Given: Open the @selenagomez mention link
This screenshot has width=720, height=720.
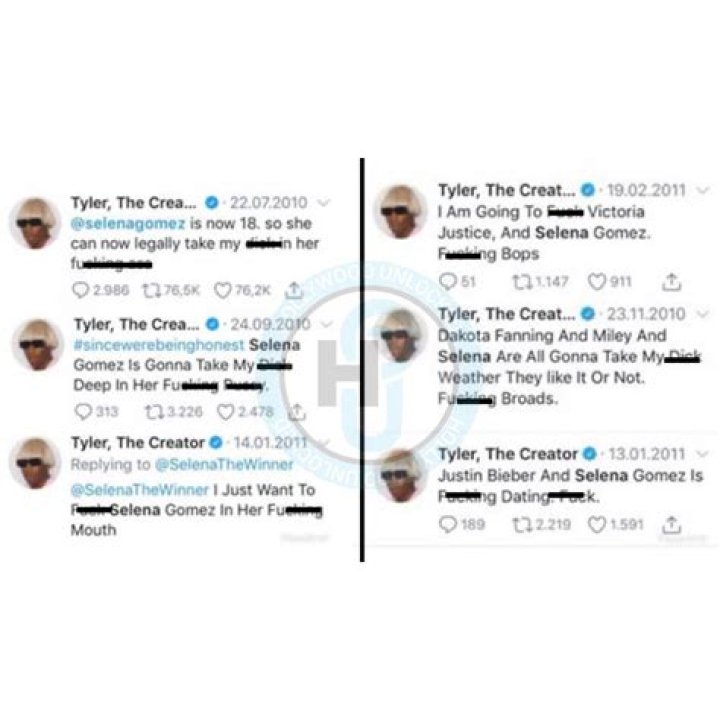Looking at the screenshot, I should pos(128,224).
